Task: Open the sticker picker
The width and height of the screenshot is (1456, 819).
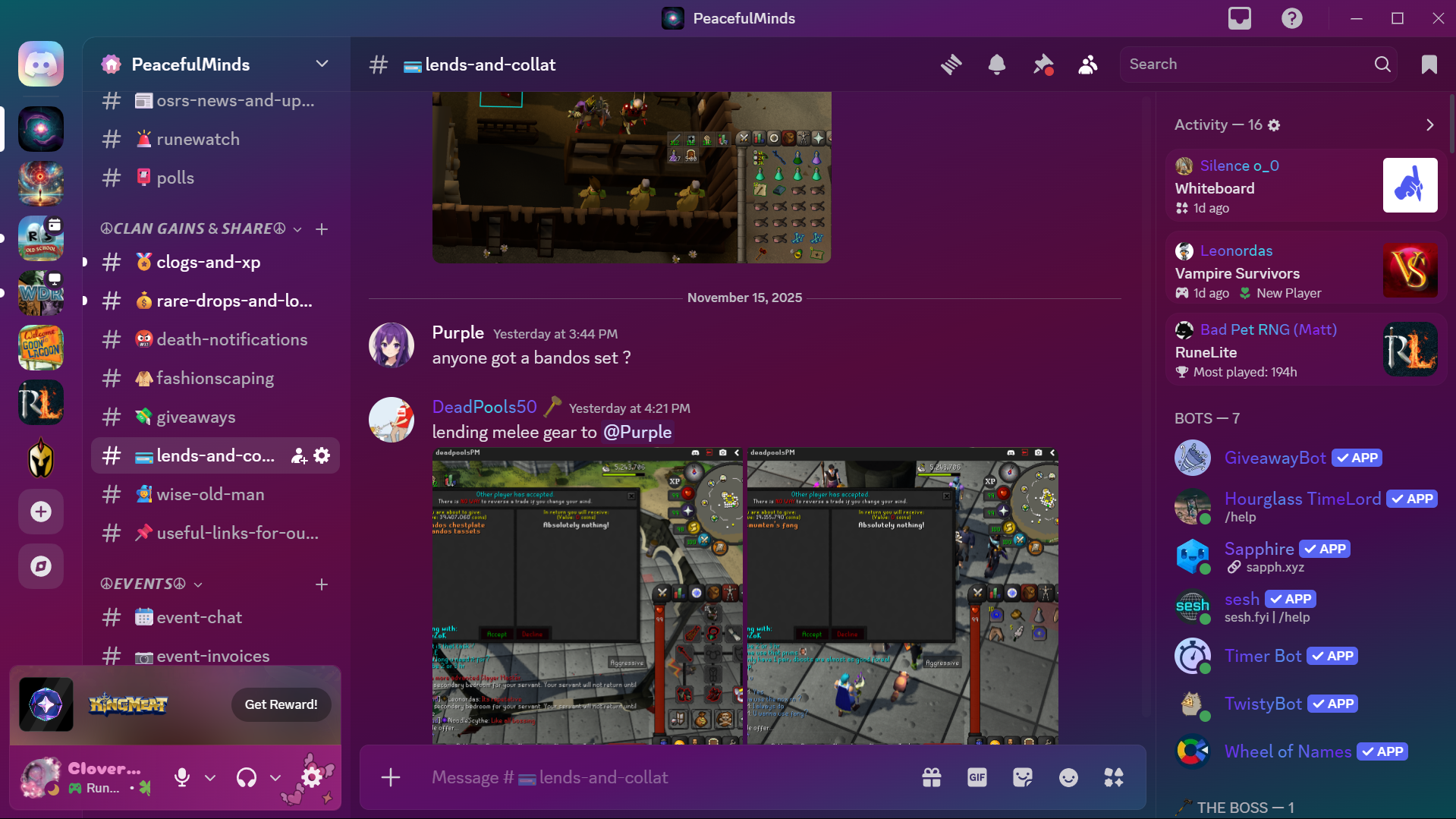Action: click(x=1023, y=777)
